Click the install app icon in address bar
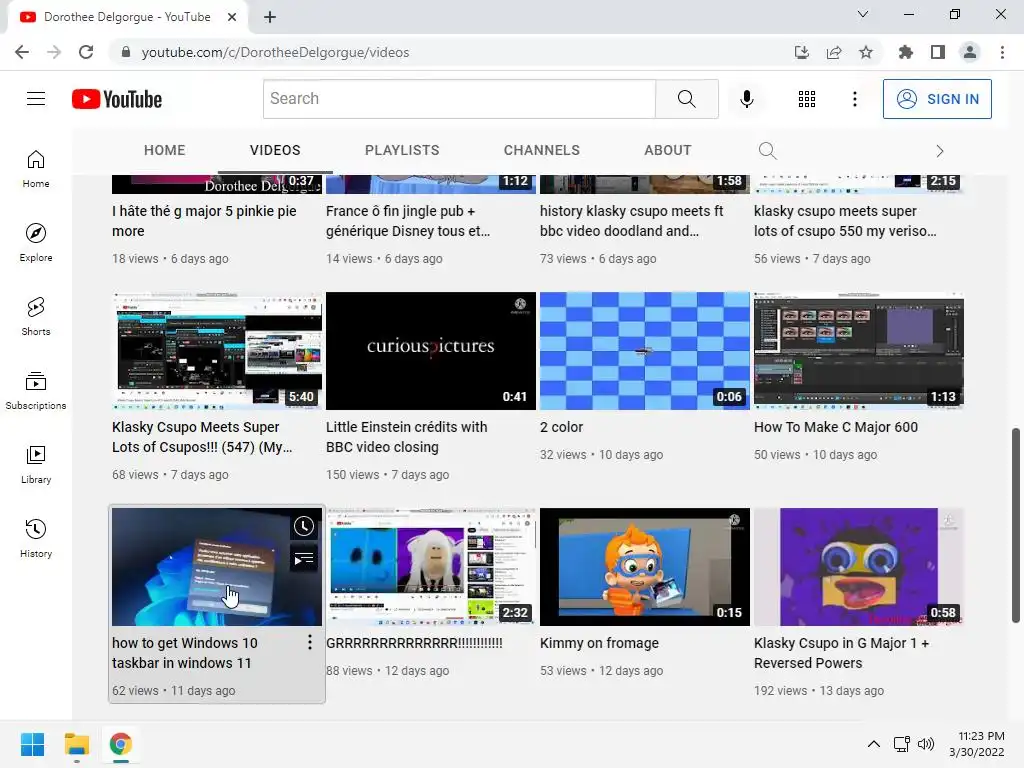The height and width of the screenshot is (768, 1024). 802,52
